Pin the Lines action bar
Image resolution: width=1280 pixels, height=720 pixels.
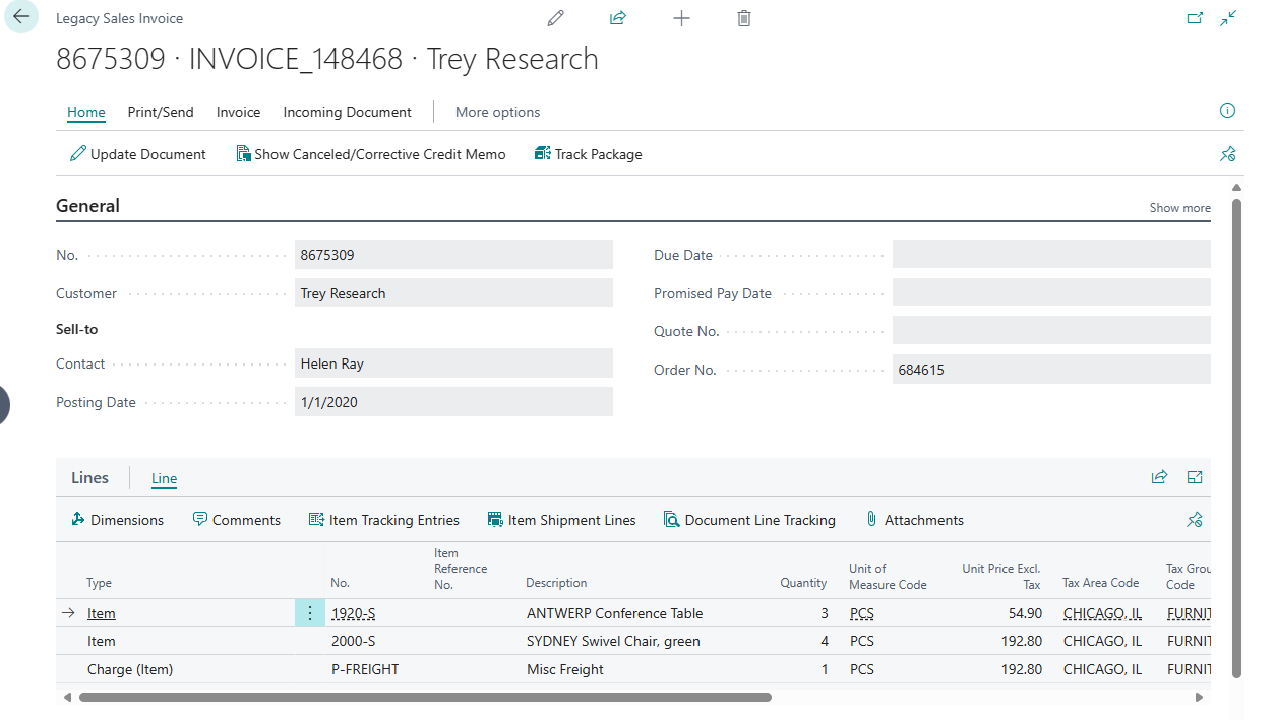[x=1194, y=519]
